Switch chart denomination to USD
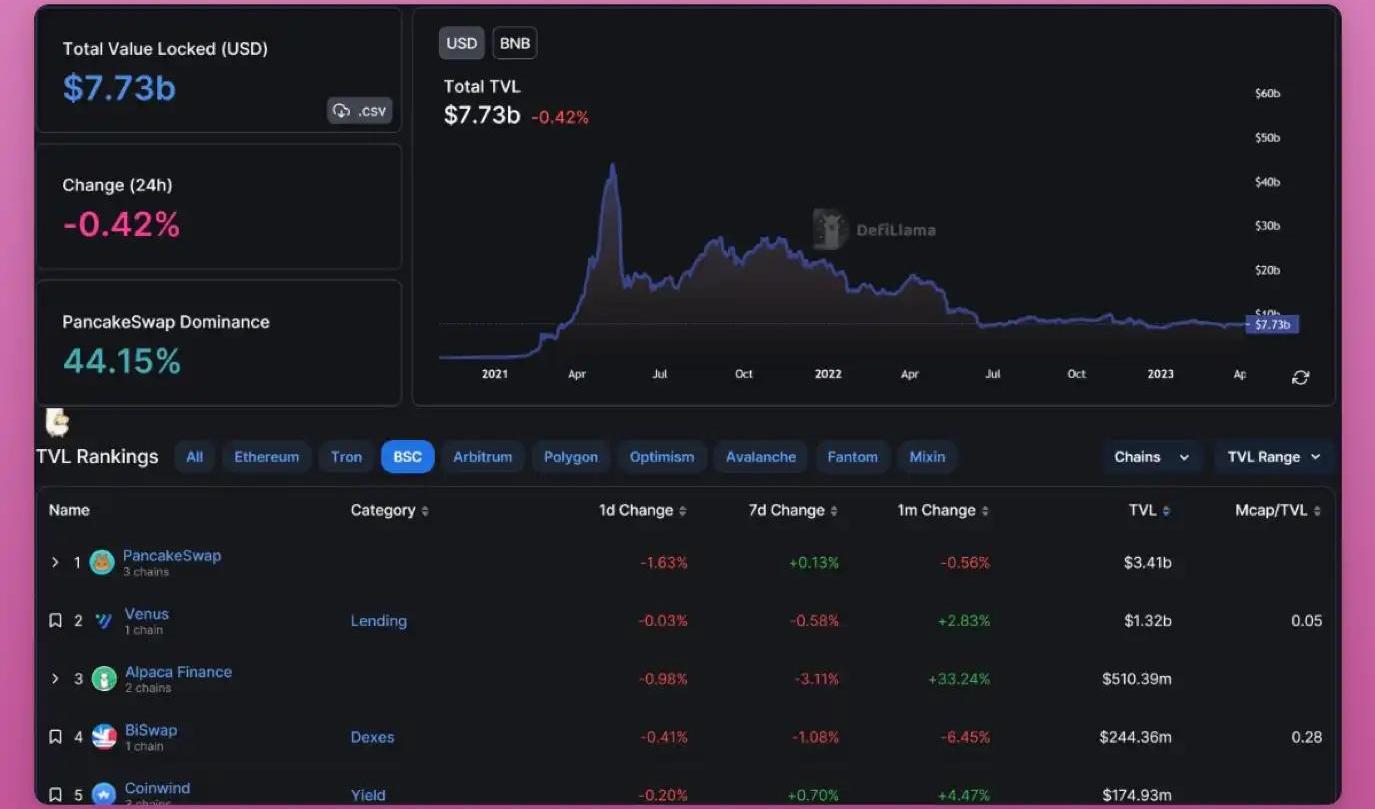The width and height of the screenshot is (1375, 809). coord(461,43)
